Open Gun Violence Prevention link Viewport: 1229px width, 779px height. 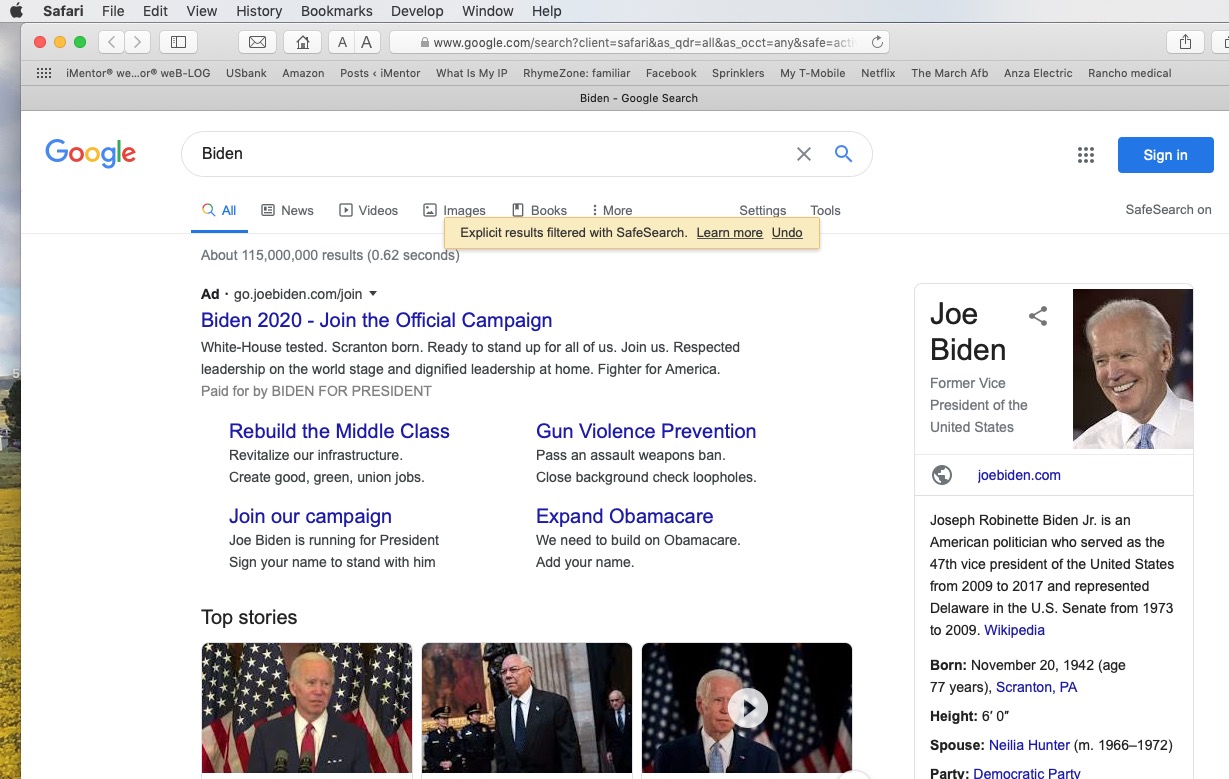pyautogui.click(x=646, y=431)
